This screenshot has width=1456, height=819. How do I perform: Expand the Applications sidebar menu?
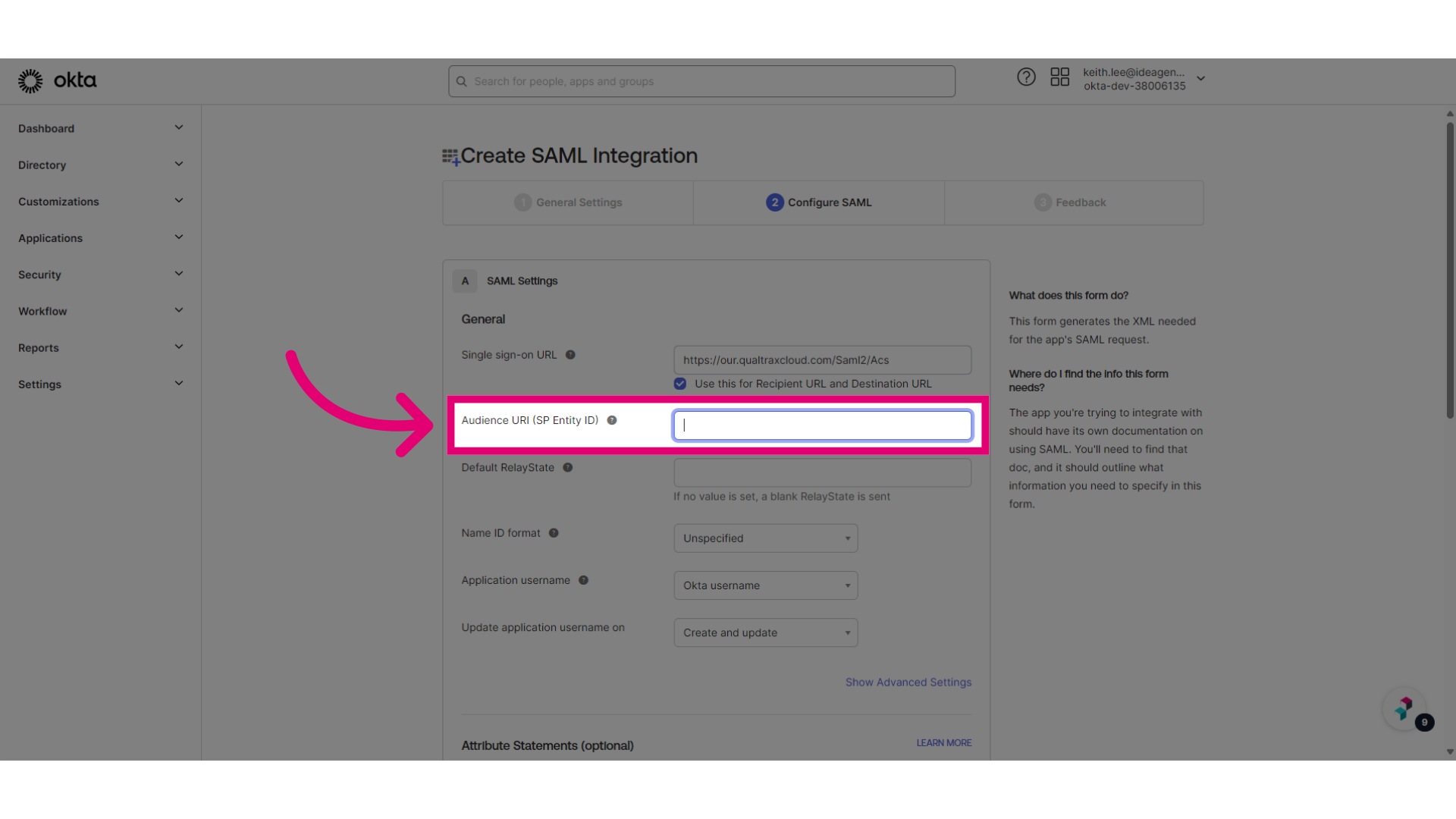101,238
